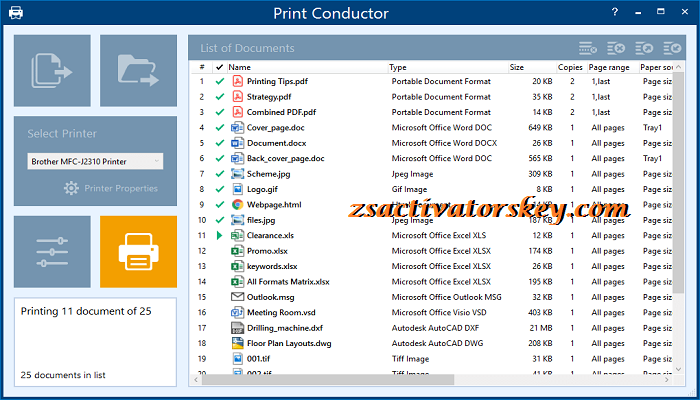Viewport: 700px width, 400px height.
Task: Click the Word icon of Cover_page.doc
Action: coord(237,128)
